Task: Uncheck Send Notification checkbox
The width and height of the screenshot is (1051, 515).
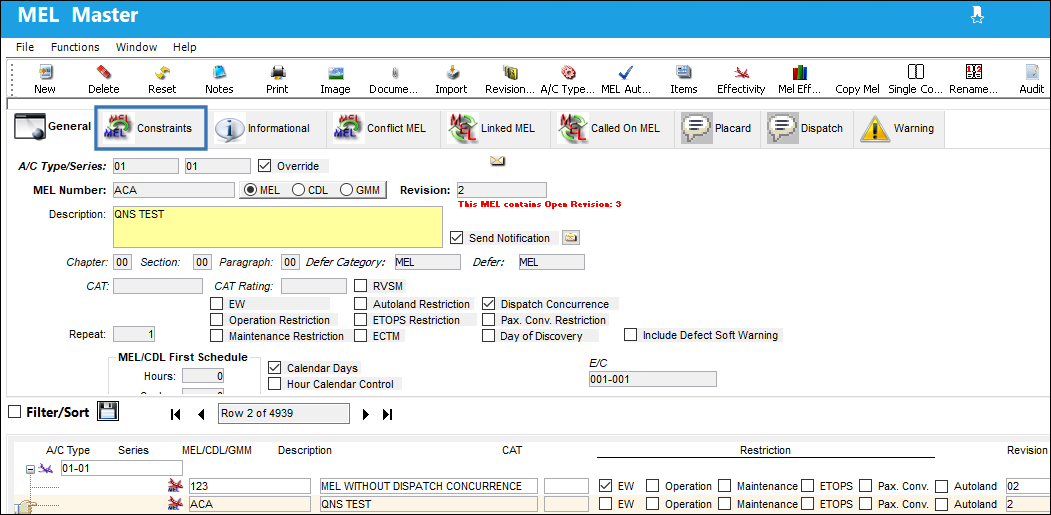Action: point(456,237)
